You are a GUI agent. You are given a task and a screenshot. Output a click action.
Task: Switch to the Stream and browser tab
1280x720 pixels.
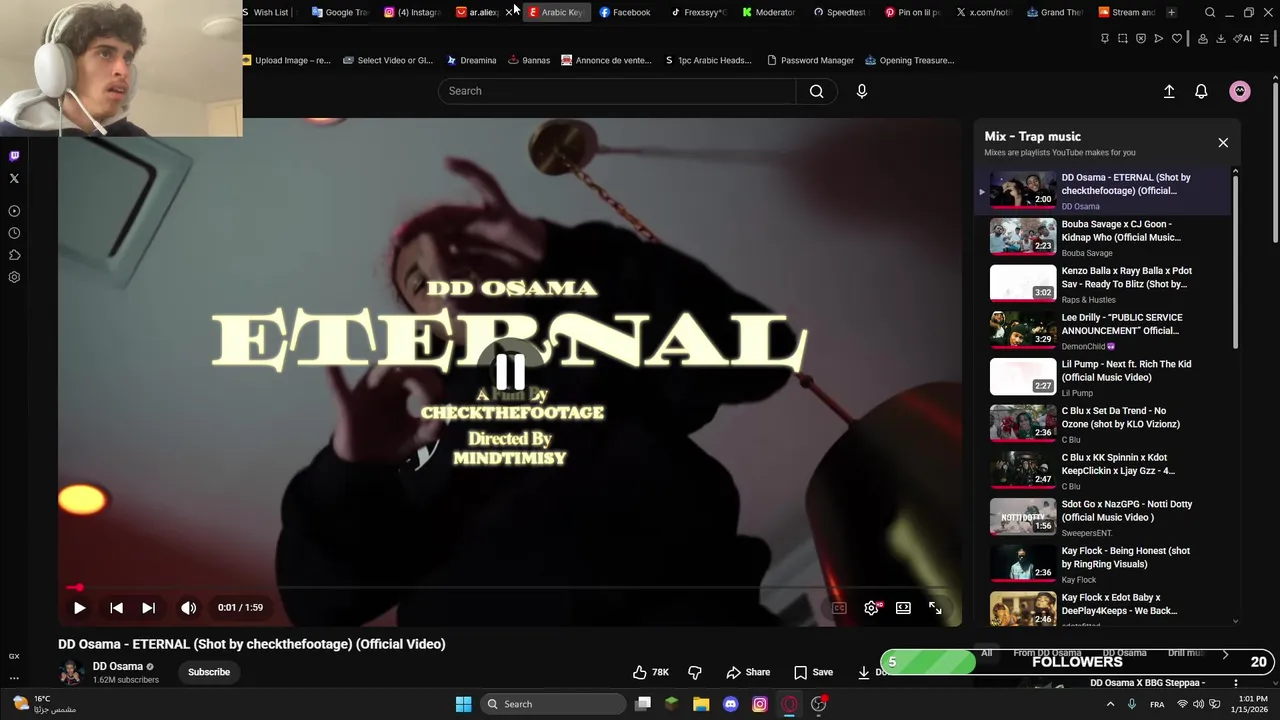pos(1127,12)
